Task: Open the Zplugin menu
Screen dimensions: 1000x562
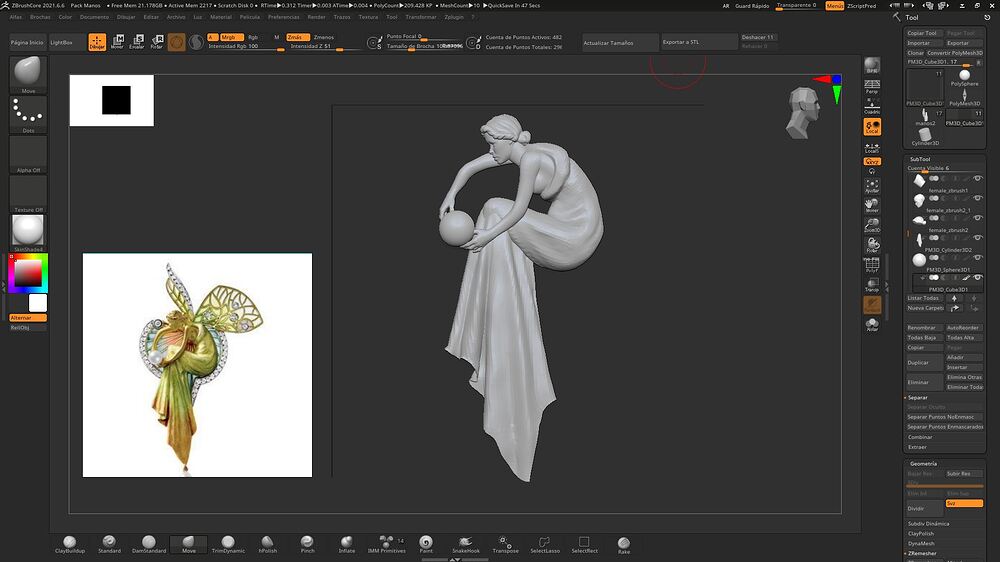Action: 454,17
